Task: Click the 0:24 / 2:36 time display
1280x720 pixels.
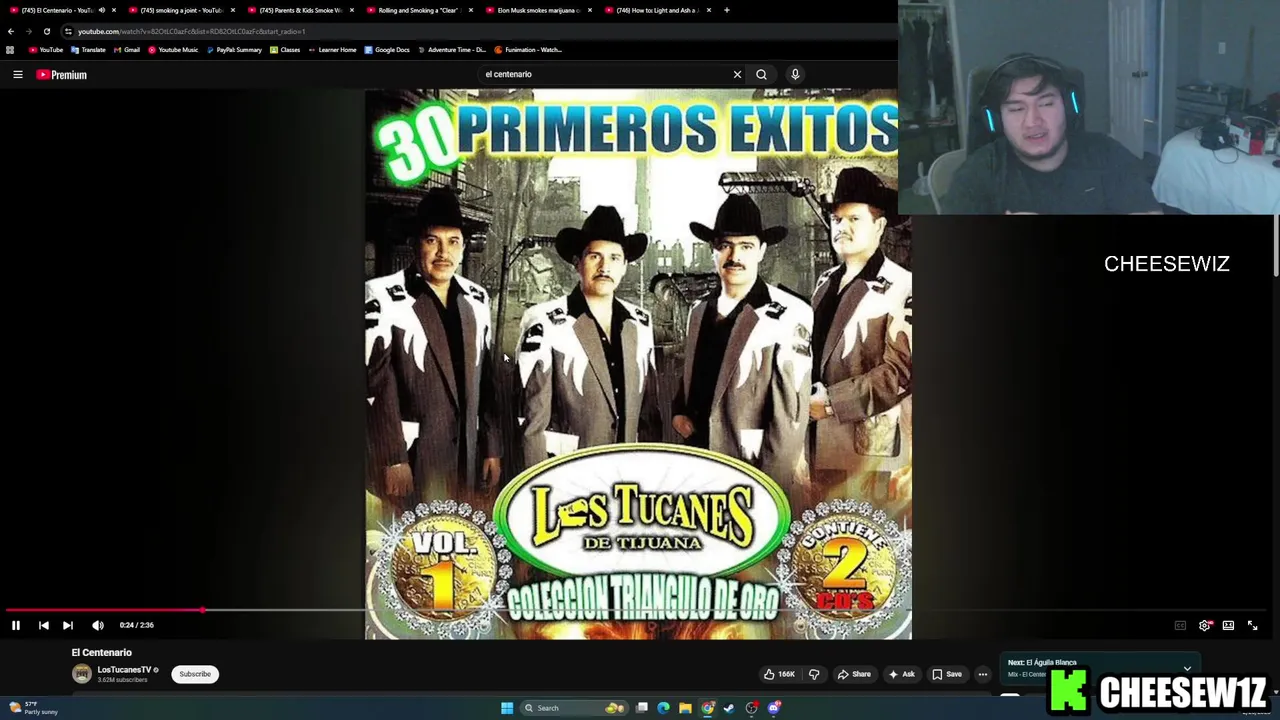Action: click(137, 625)
